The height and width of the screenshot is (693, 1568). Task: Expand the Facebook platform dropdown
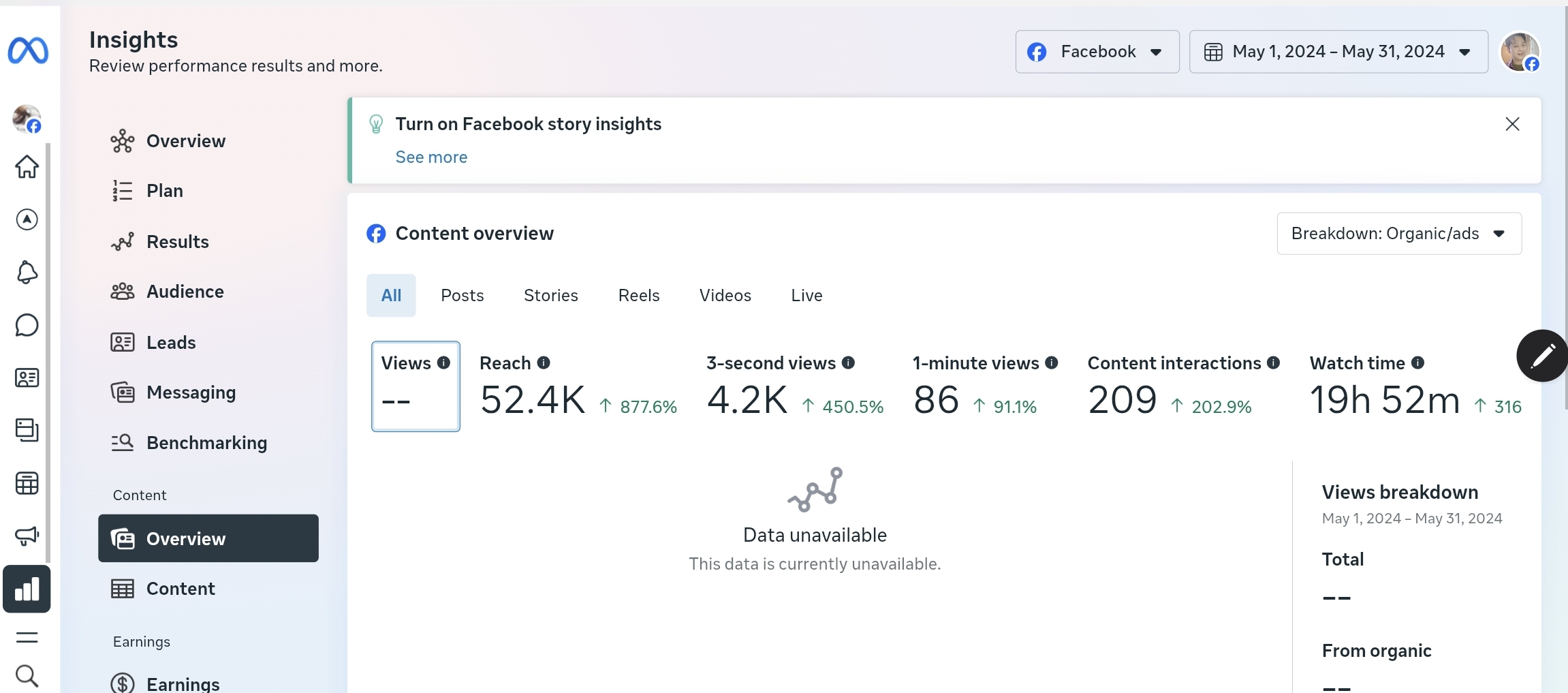tap(1097, 52)
